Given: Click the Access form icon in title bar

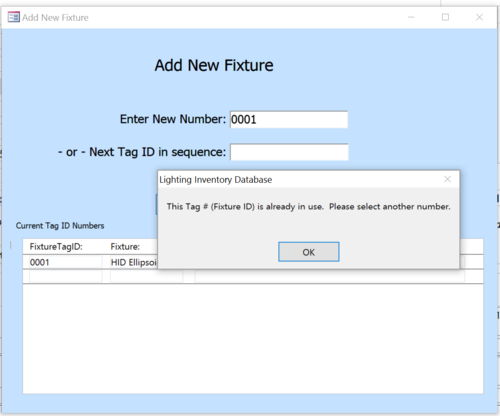Looking at the screenshot, I should tap(14, 17).
